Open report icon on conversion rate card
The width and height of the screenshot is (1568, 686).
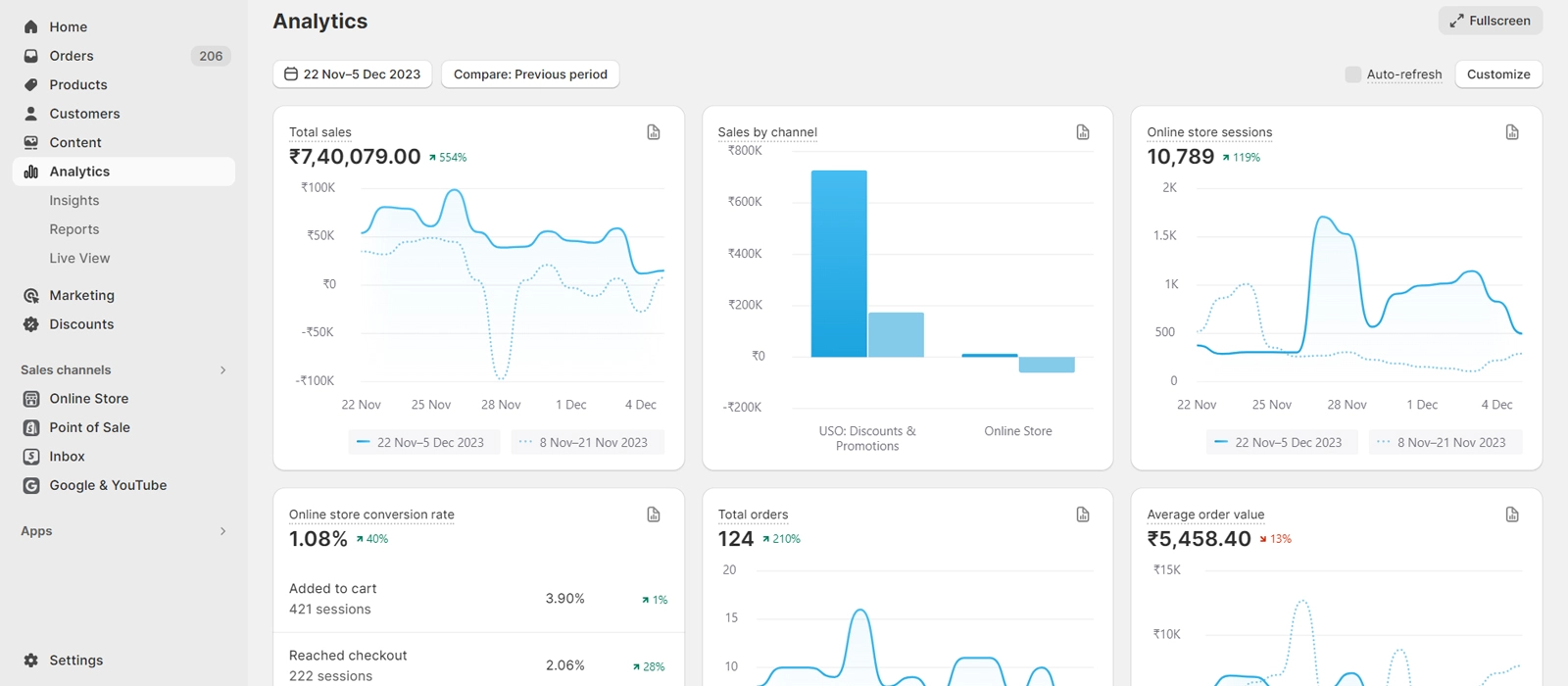click(x=654, y=514)
